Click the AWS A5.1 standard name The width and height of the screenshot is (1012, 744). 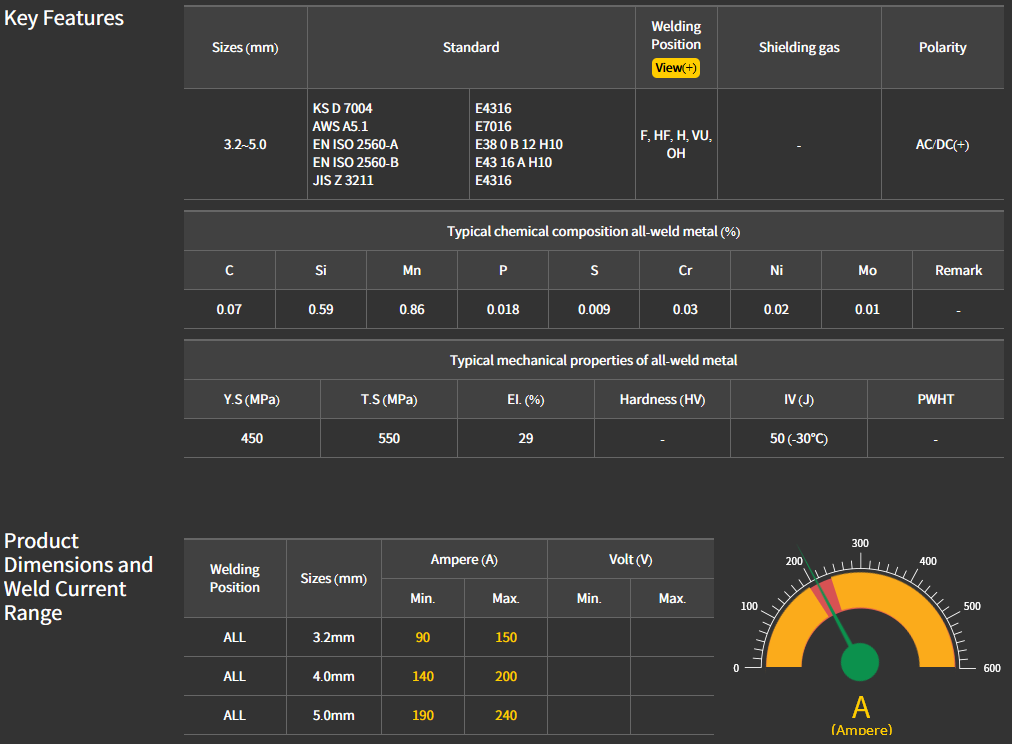coord(341,126)
